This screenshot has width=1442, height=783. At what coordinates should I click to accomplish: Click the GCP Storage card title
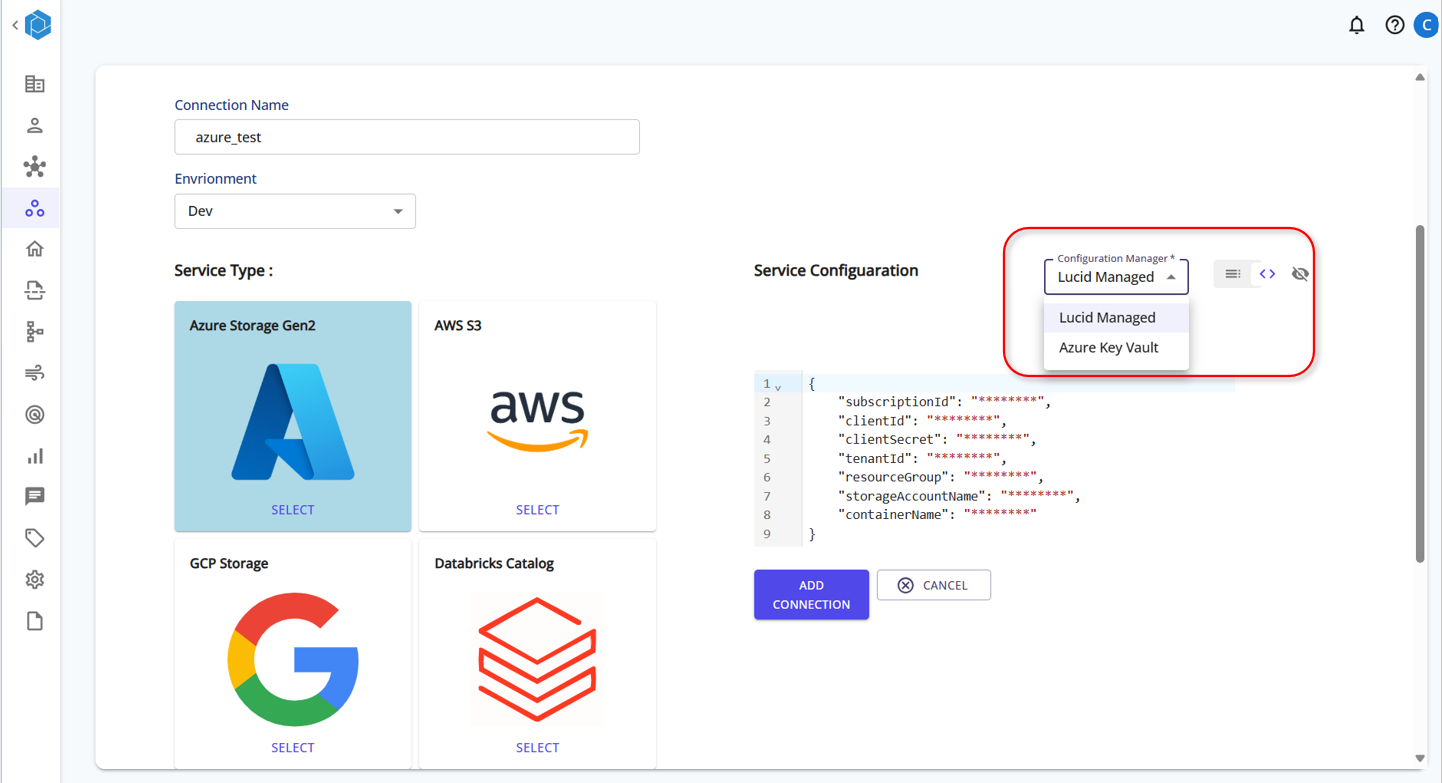229,564
